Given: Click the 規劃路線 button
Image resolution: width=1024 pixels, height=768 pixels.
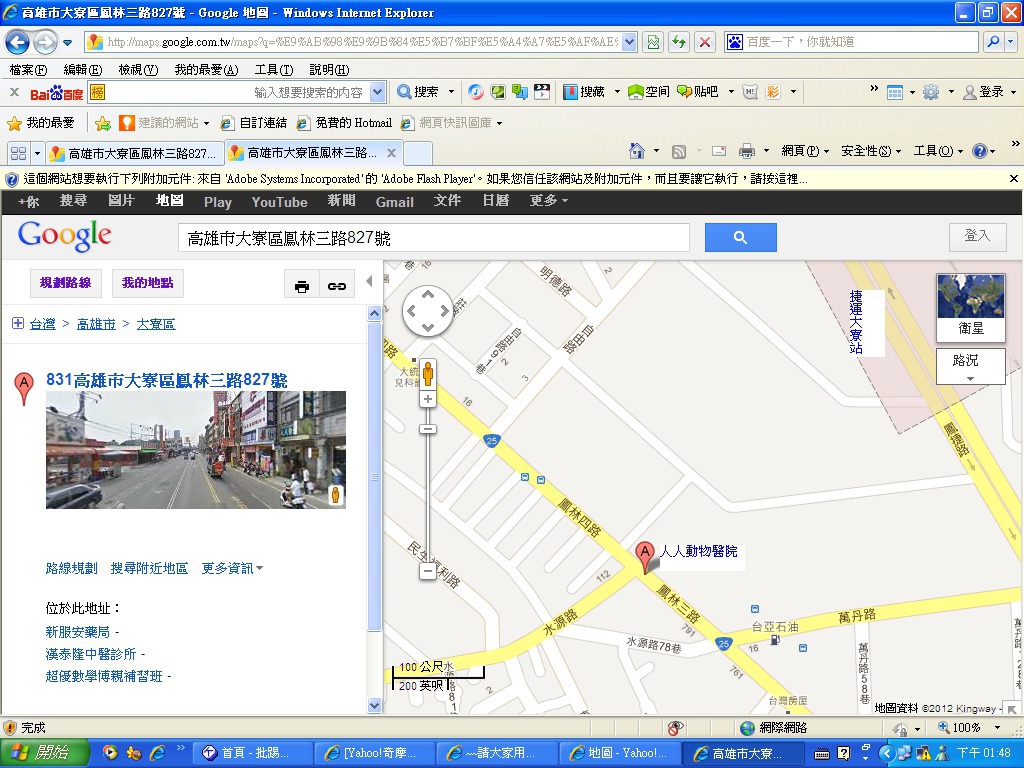Looking at the screenshot, I should [65, 283].
